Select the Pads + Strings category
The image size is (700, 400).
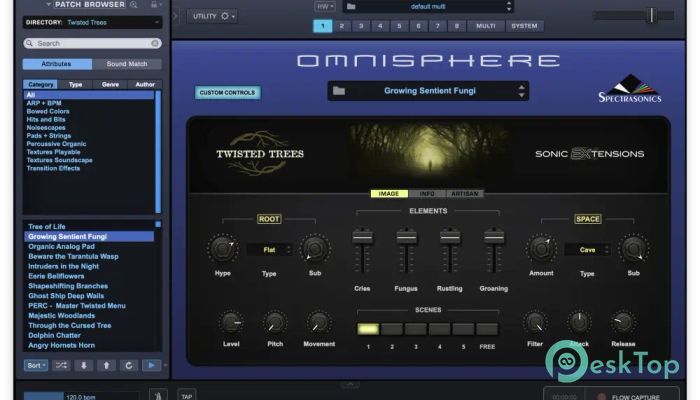pyautogui.click(x=49, y=136)
